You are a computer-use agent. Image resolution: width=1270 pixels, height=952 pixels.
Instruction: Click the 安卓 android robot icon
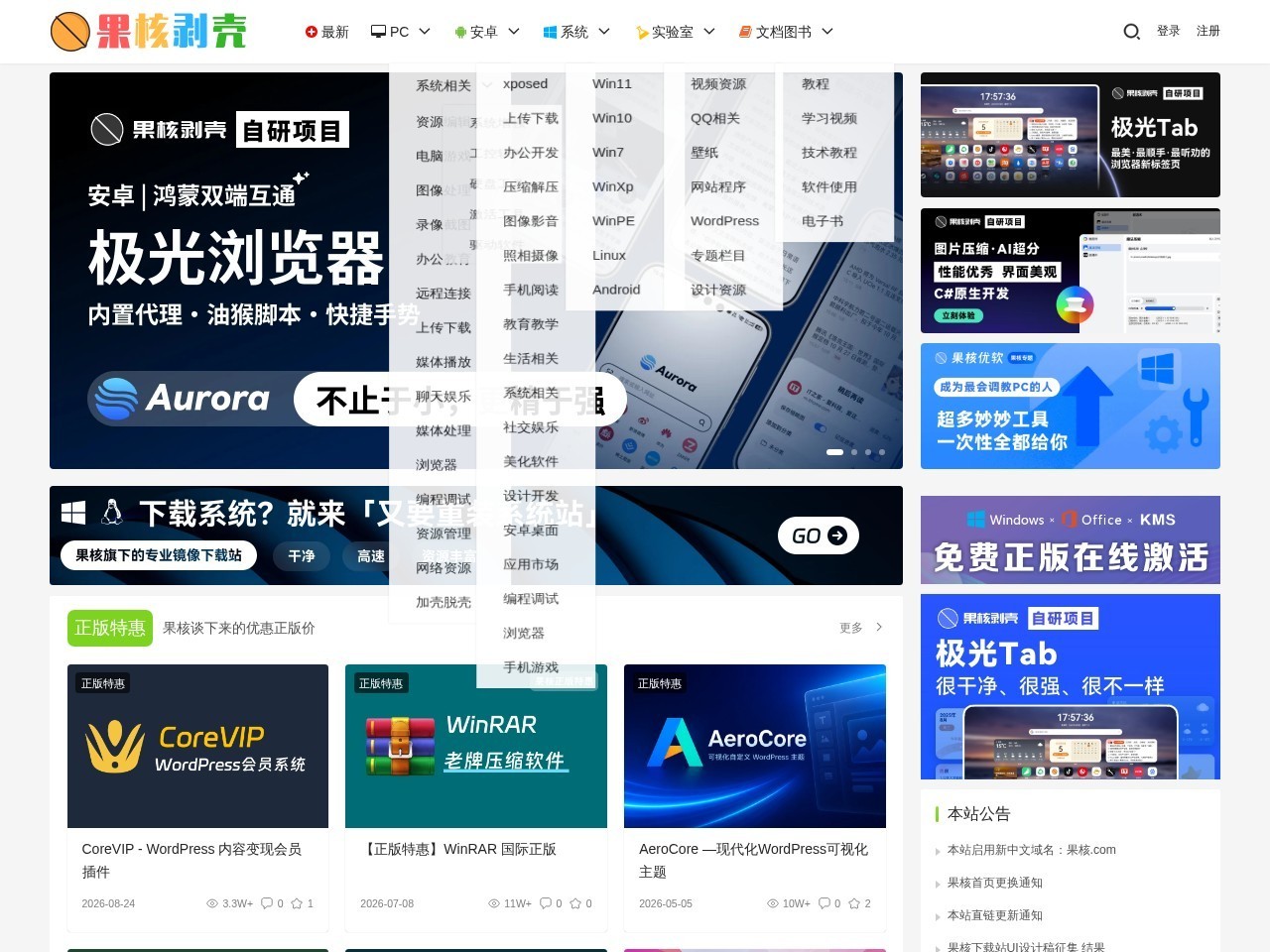(460, 32)
